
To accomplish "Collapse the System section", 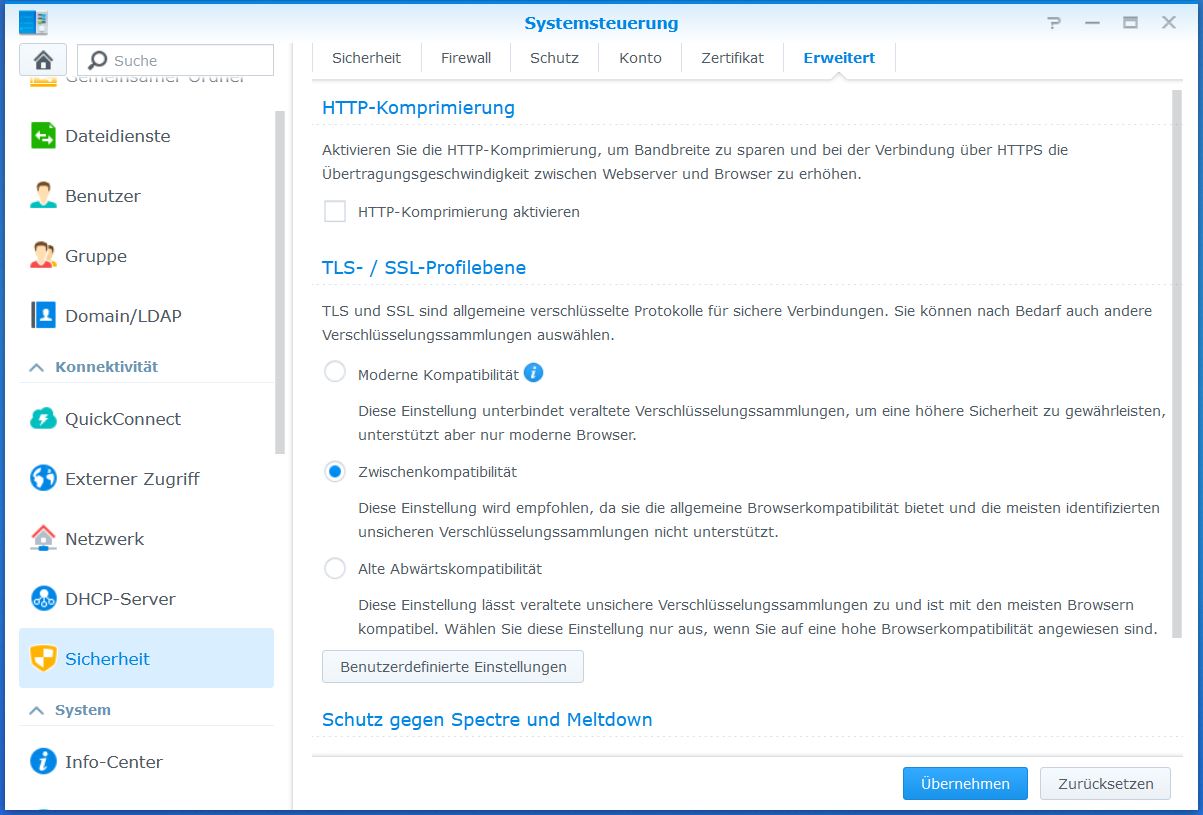I will (37, 710).
